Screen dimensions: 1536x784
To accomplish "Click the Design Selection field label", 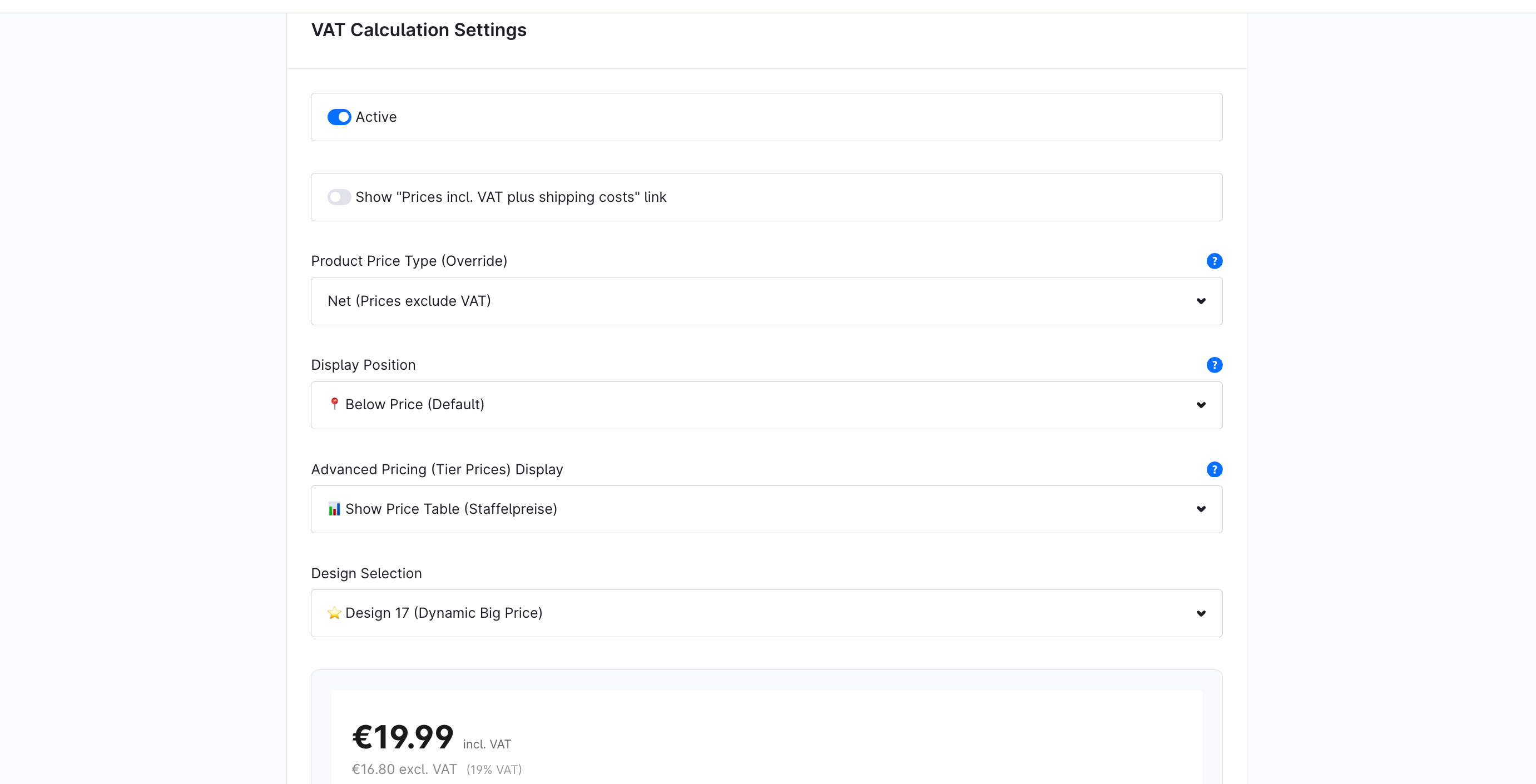I will click(x=366, y=573).
